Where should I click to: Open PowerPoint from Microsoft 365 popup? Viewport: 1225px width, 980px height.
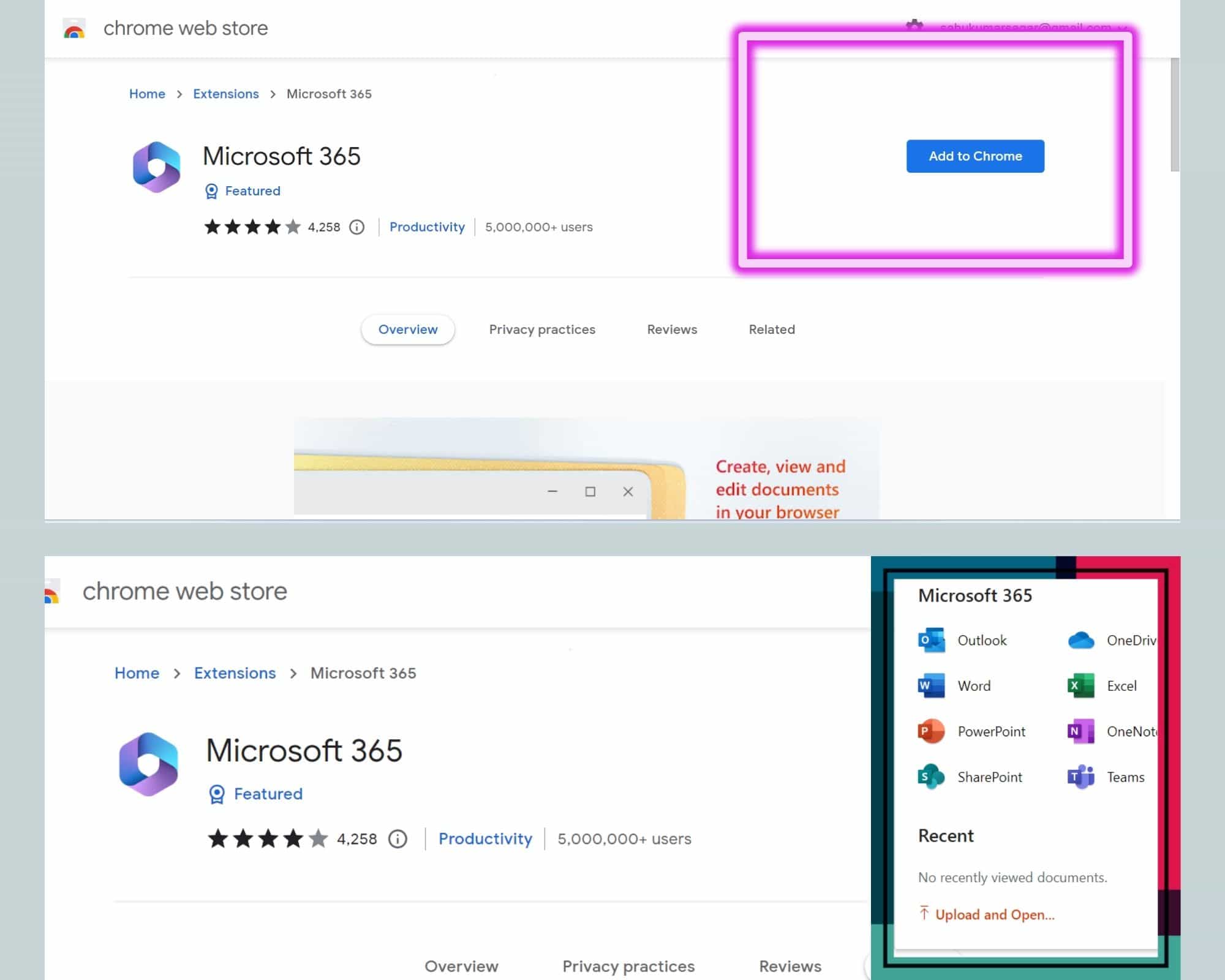click(971, 731)
